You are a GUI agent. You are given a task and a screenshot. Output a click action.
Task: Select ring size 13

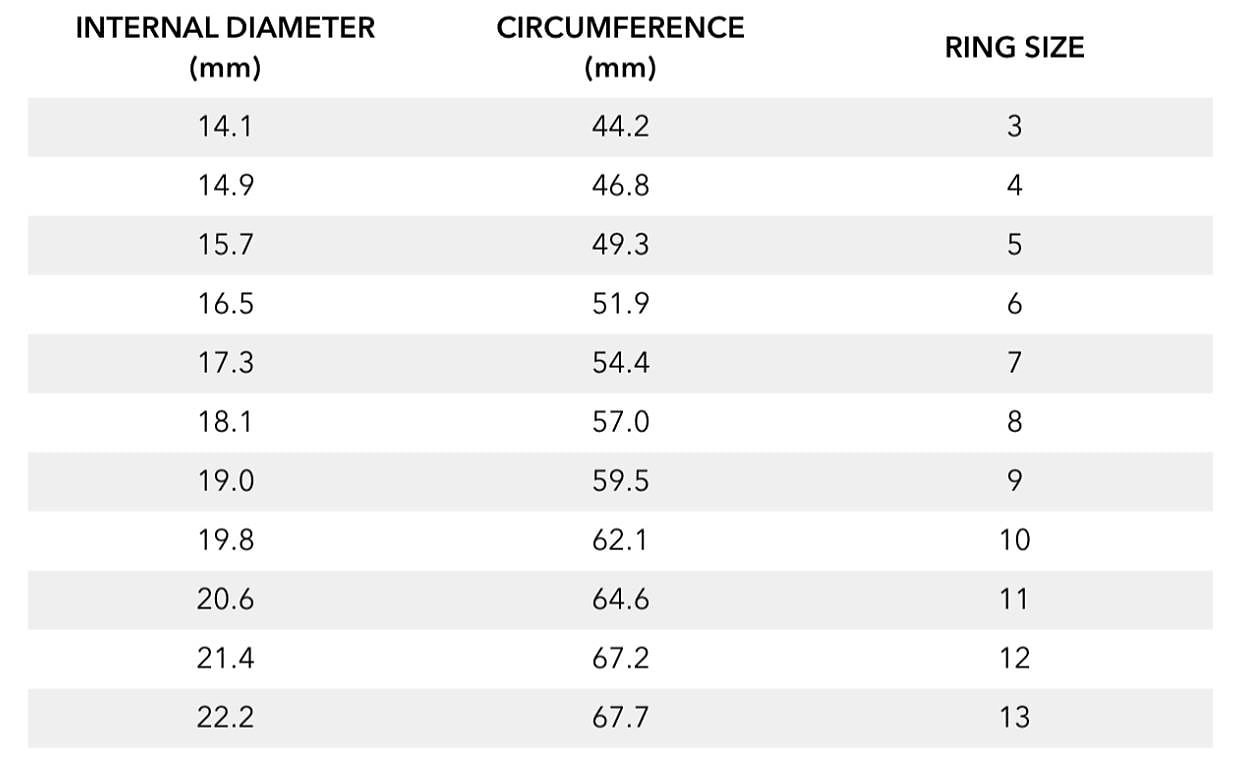click(x=1014, y=717)
